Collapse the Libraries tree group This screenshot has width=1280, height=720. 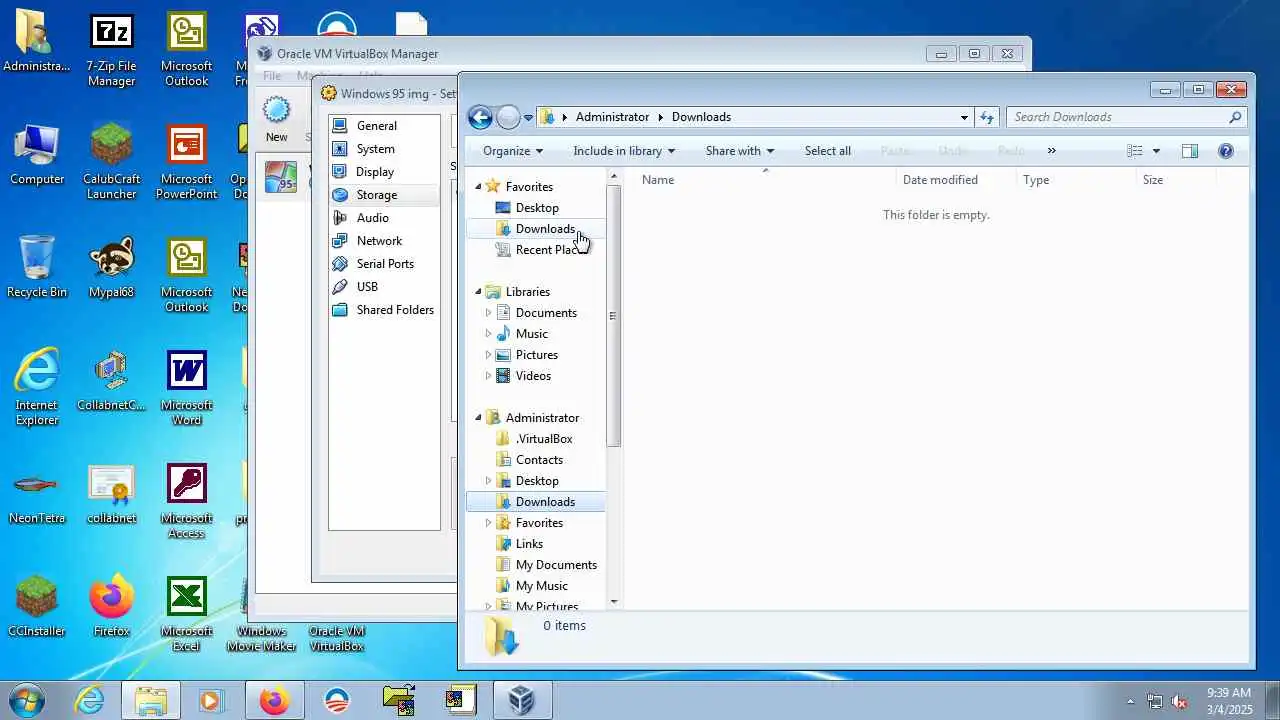click(478, 291)
